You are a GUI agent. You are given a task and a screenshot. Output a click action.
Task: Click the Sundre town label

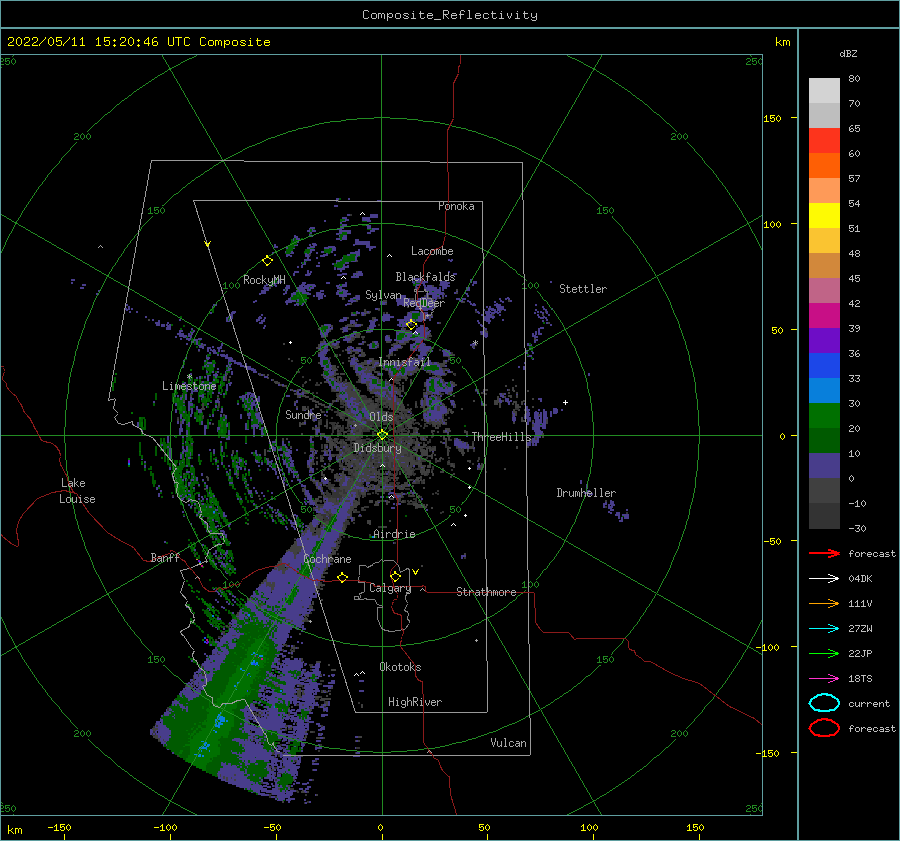[303, 414]
